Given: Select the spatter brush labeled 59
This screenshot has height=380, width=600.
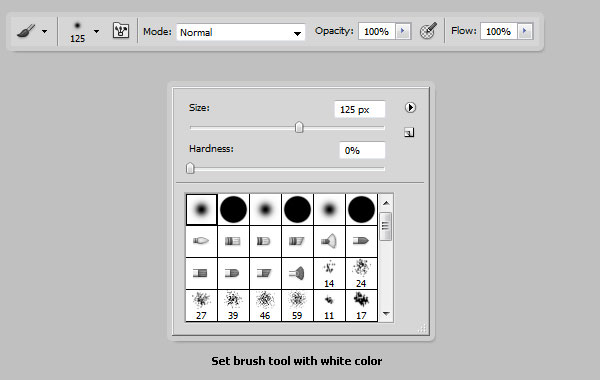Looking at the screenshot, I should tap(297, 305).
